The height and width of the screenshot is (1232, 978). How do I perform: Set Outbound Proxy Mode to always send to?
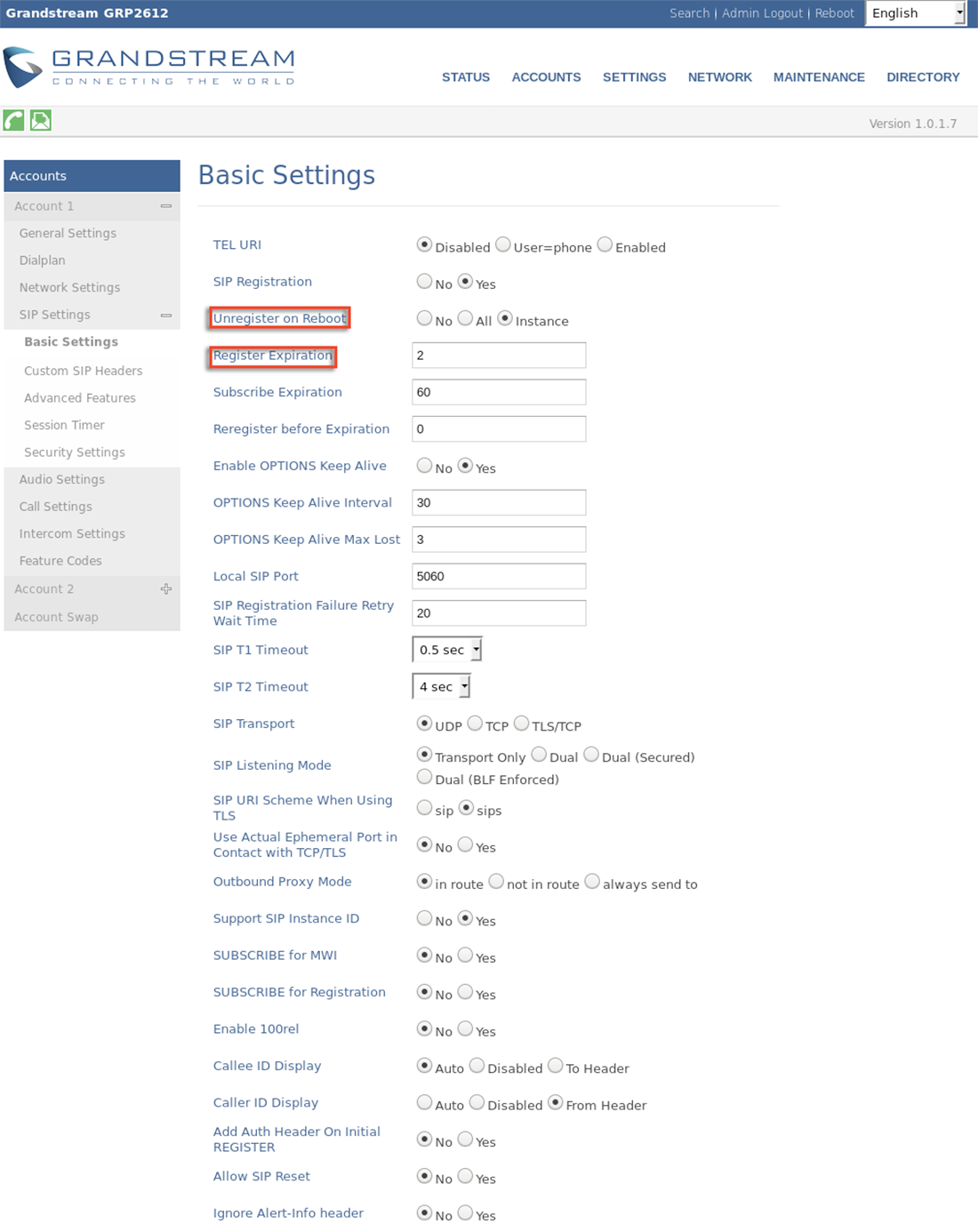coord(592,882)
